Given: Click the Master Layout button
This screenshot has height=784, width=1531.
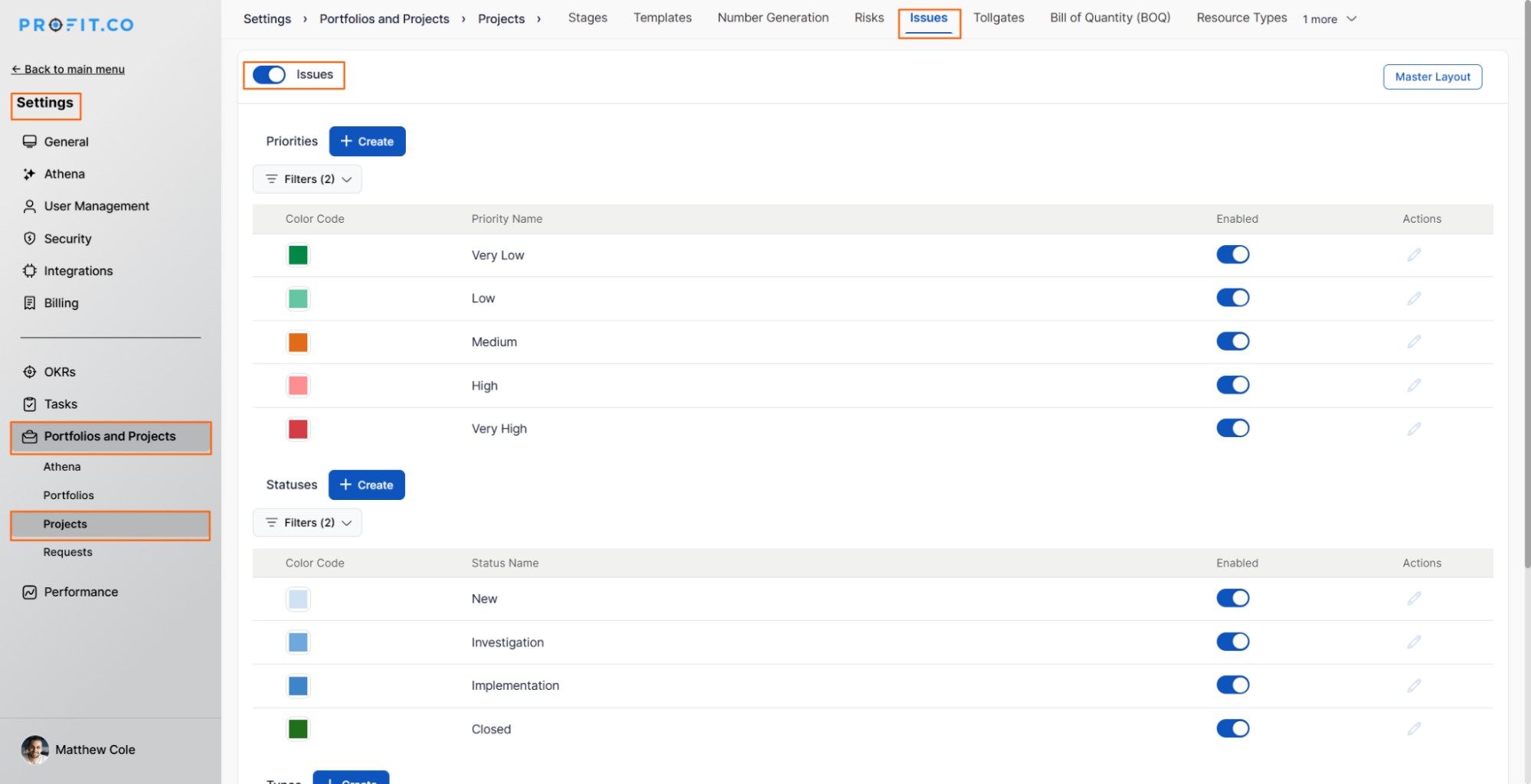Looking at the screenshot, I should (1432, 77).
